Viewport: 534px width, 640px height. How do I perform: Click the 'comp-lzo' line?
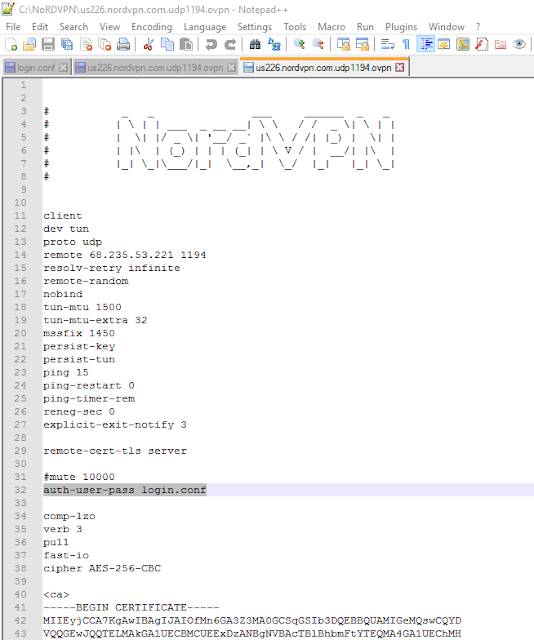(x=69, y=516)
